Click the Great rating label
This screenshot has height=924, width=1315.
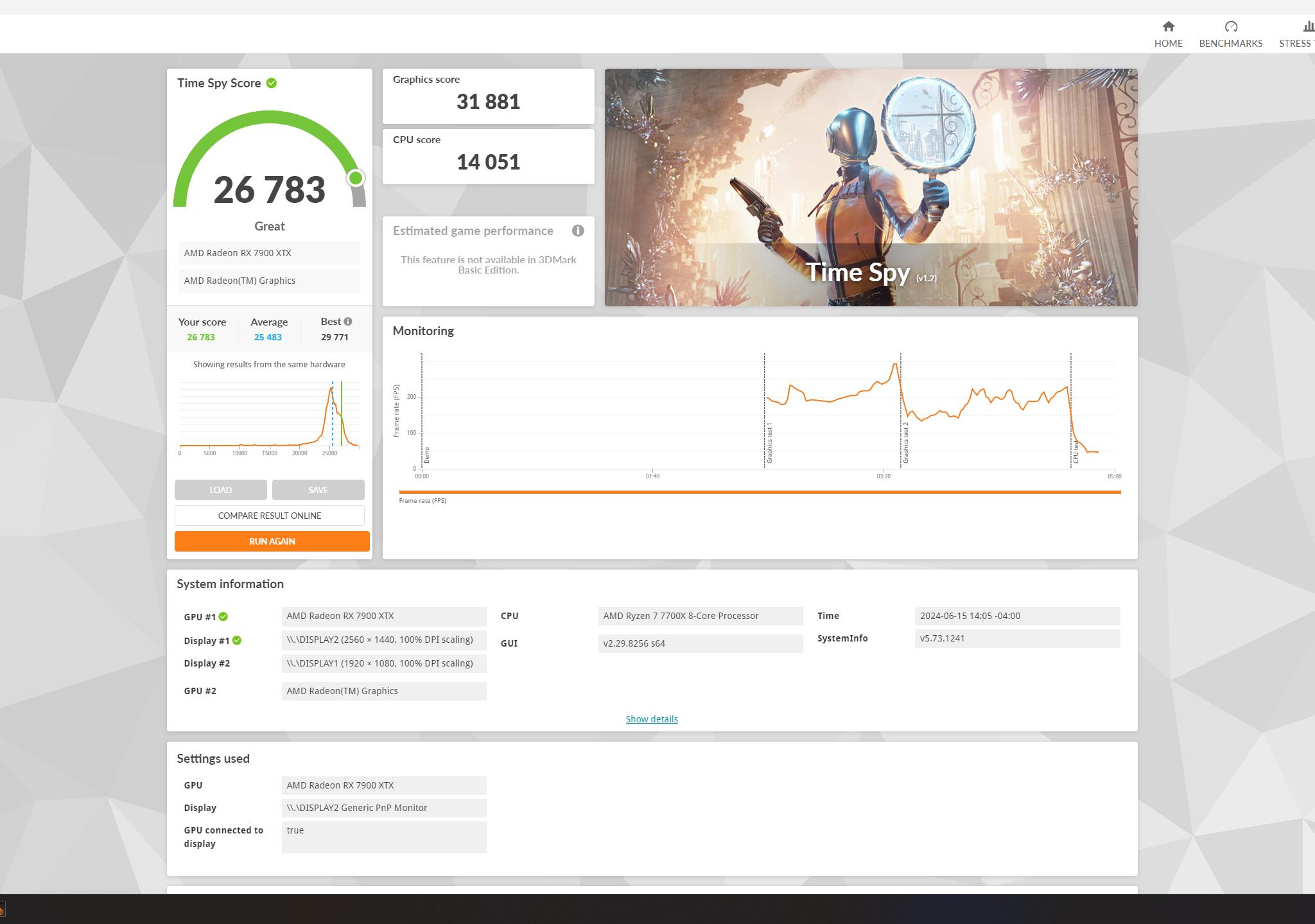(x=269, y=226)
